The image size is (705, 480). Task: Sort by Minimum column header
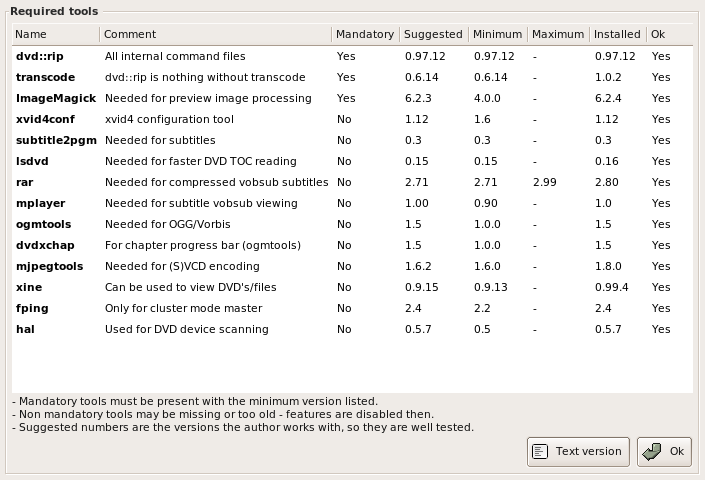pos(498,34)
